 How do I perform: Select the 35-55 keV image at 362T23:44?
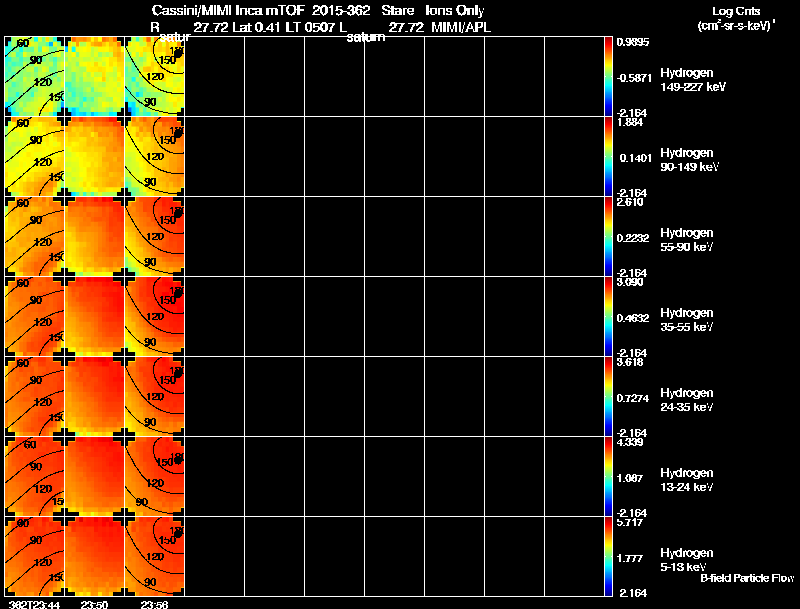[x=35, y=317]
